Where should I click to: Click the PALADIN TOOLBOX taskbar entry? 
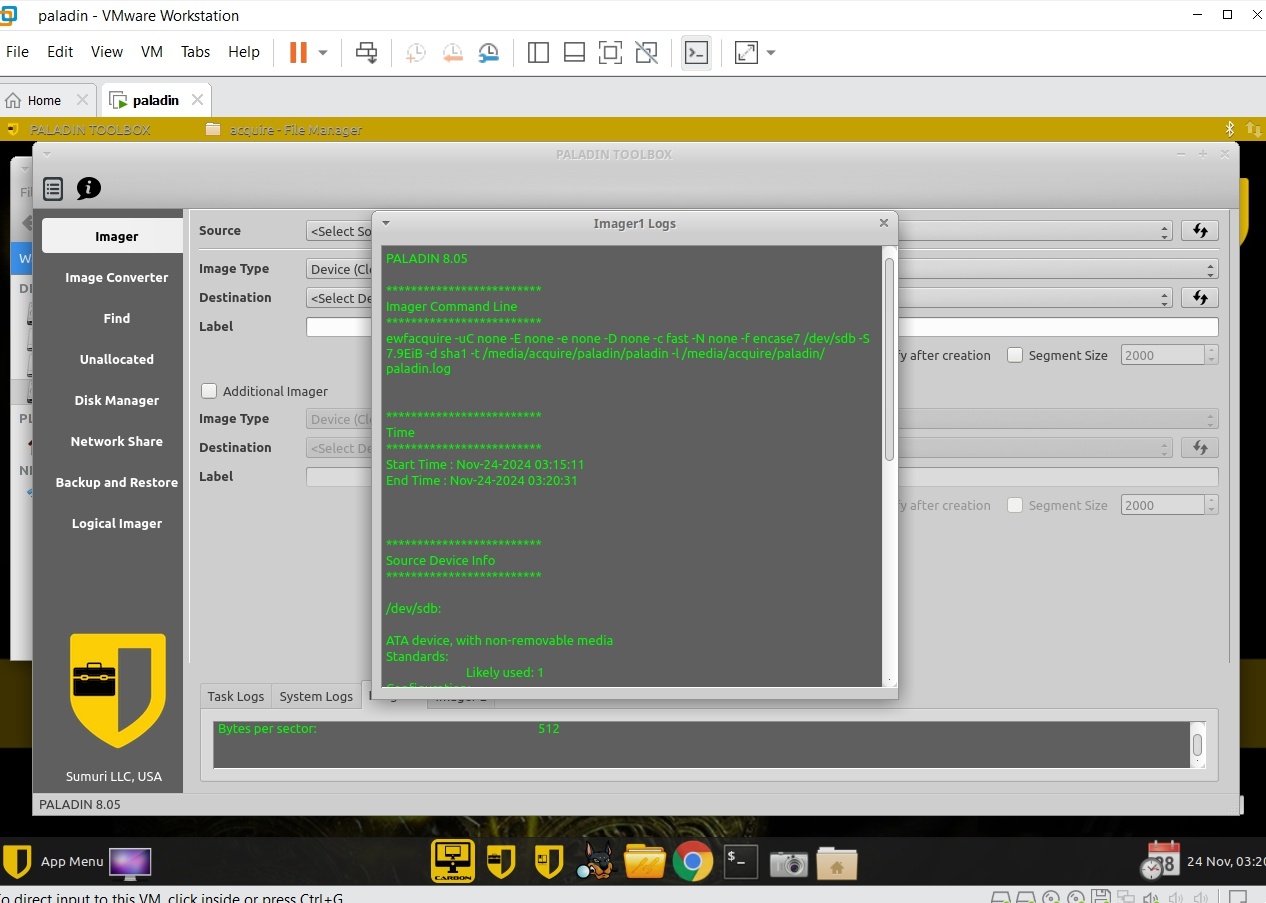(79, 129)
